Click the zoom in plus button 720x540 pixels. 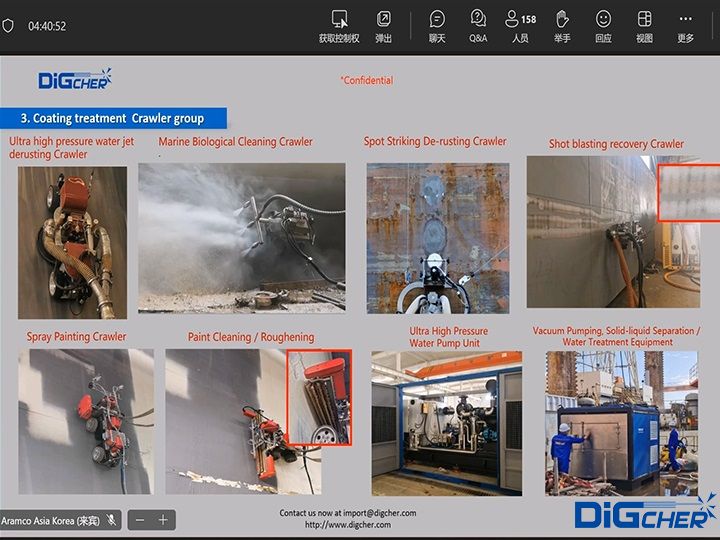point(163,520)
